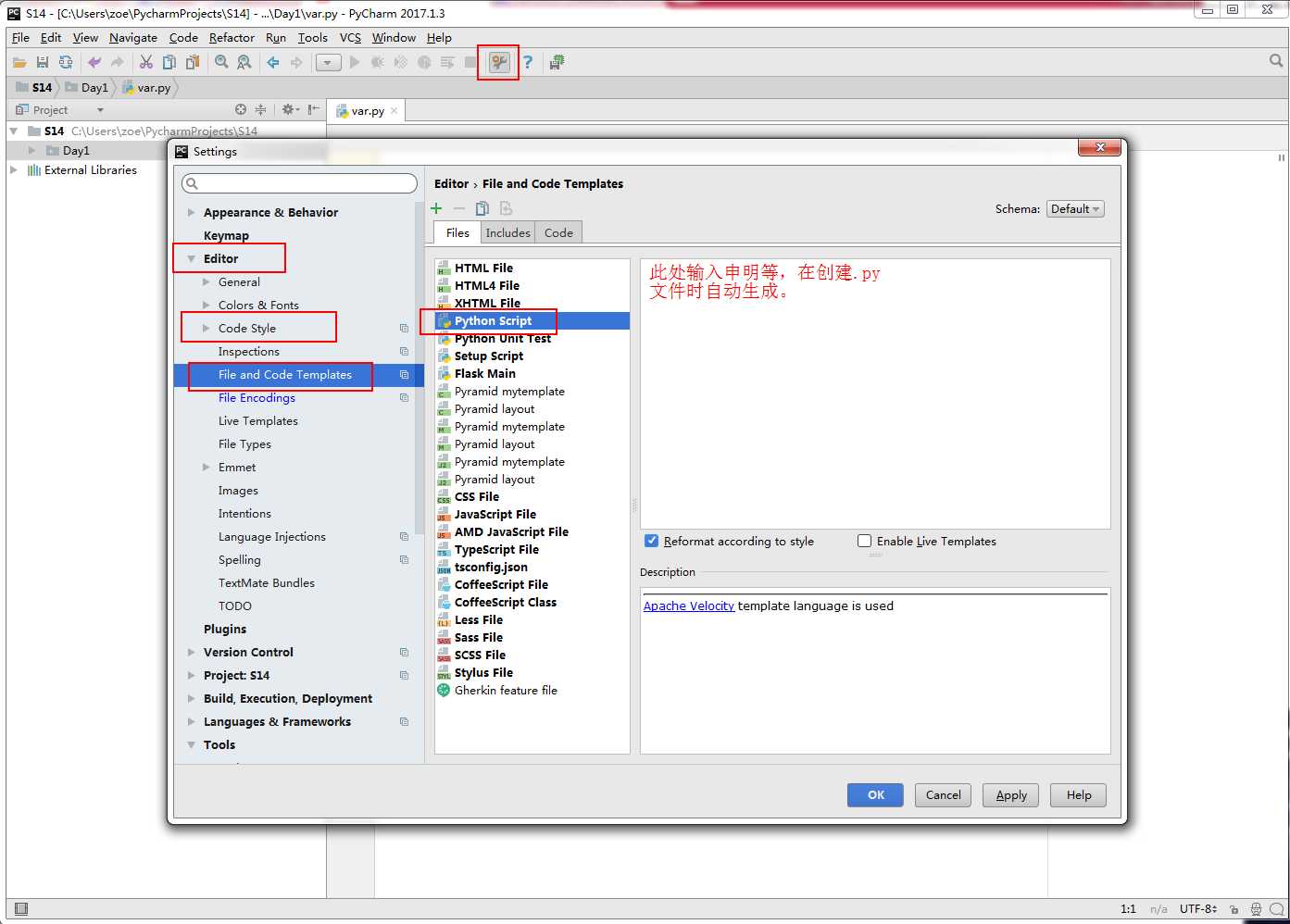The image size is (1290, 924).
Task: Open the Navigate menu
Action: click(133, 38)
